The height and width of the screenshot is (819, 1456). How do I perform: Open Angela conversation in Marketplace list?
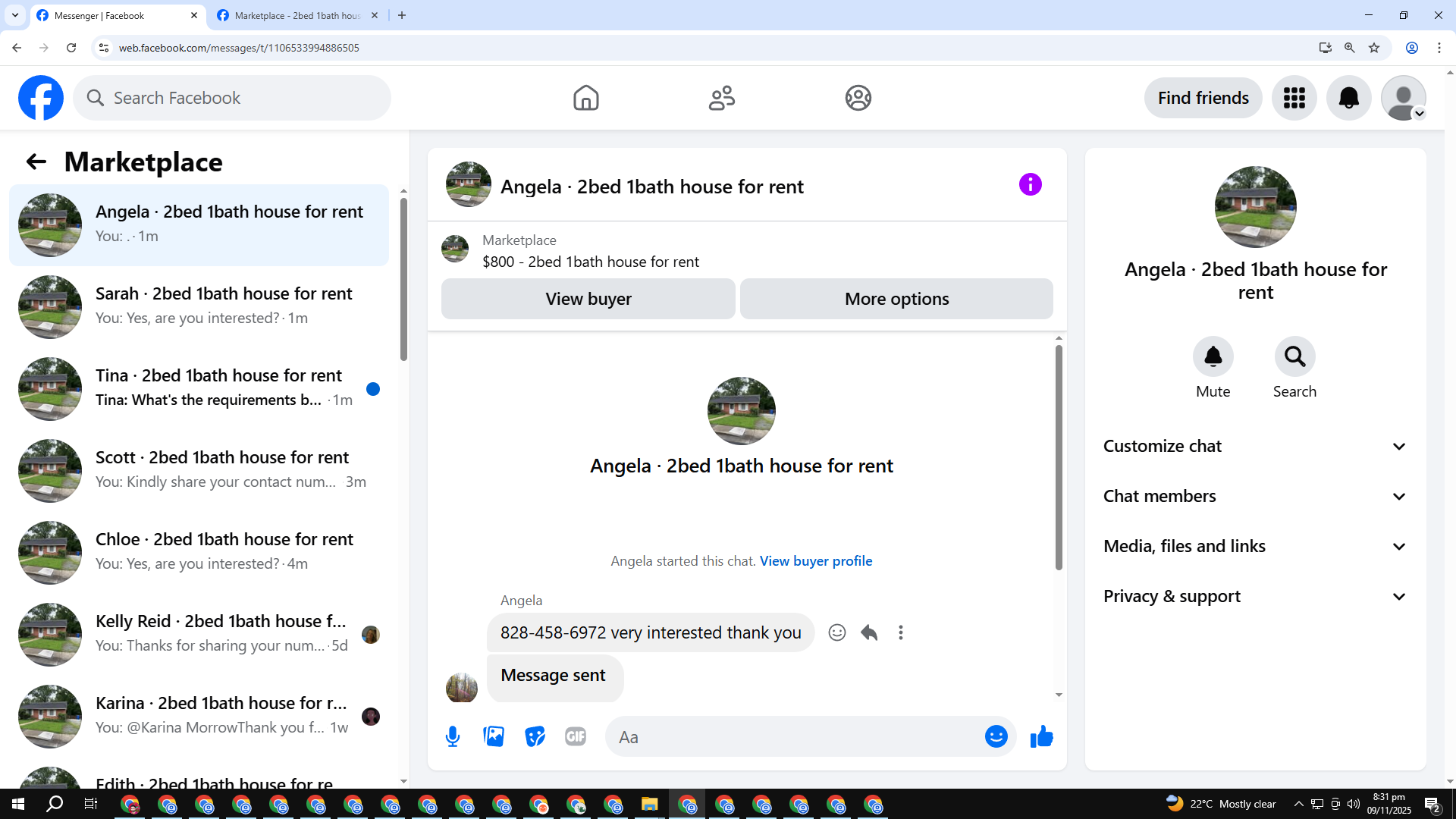tap(199, 225)
